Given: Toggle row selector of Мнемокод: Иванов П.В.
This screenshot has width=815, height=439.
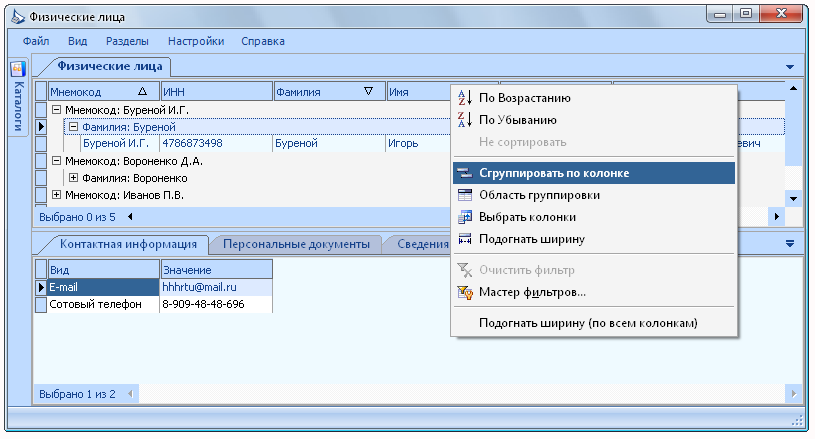Looking at the screenshot, I should (x=41, y=195).
